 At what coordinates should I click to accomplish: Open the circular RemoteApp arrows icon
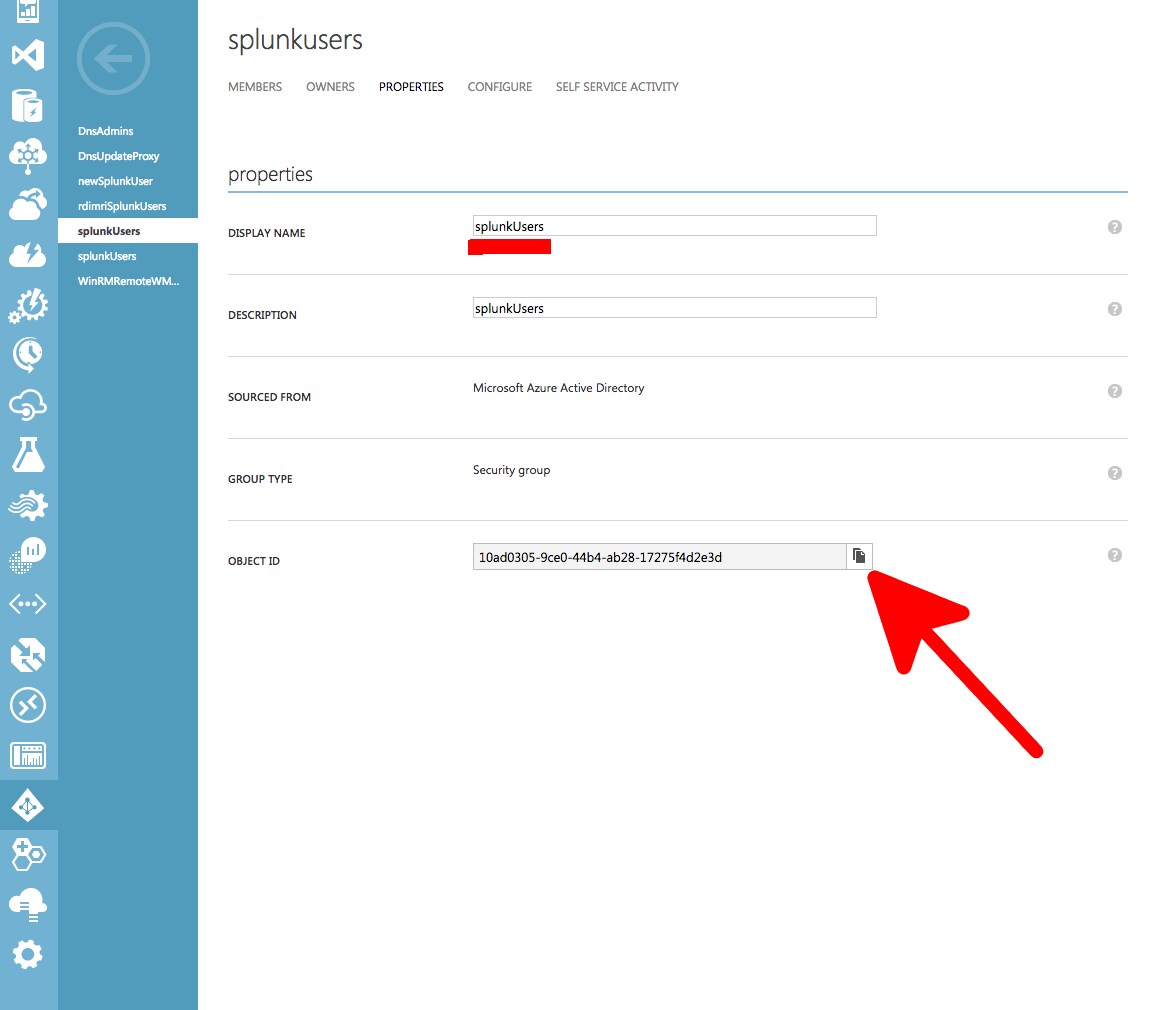[28, 705]
